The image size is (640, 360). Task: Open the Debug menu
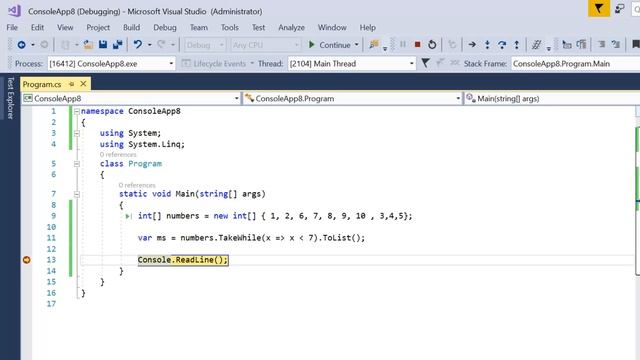tap(165, 27)
